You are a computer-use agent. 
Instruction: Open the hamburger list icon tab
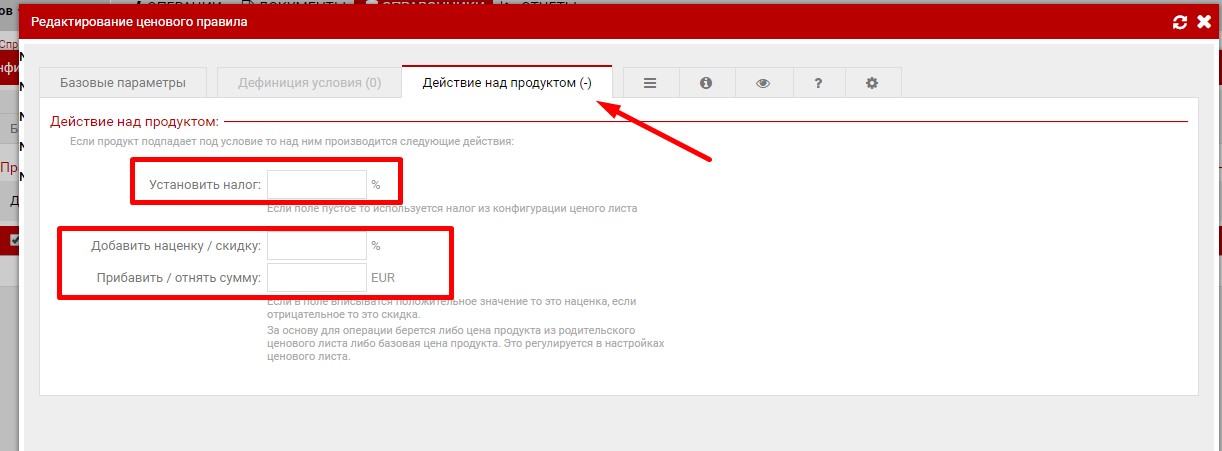point(650,83)
